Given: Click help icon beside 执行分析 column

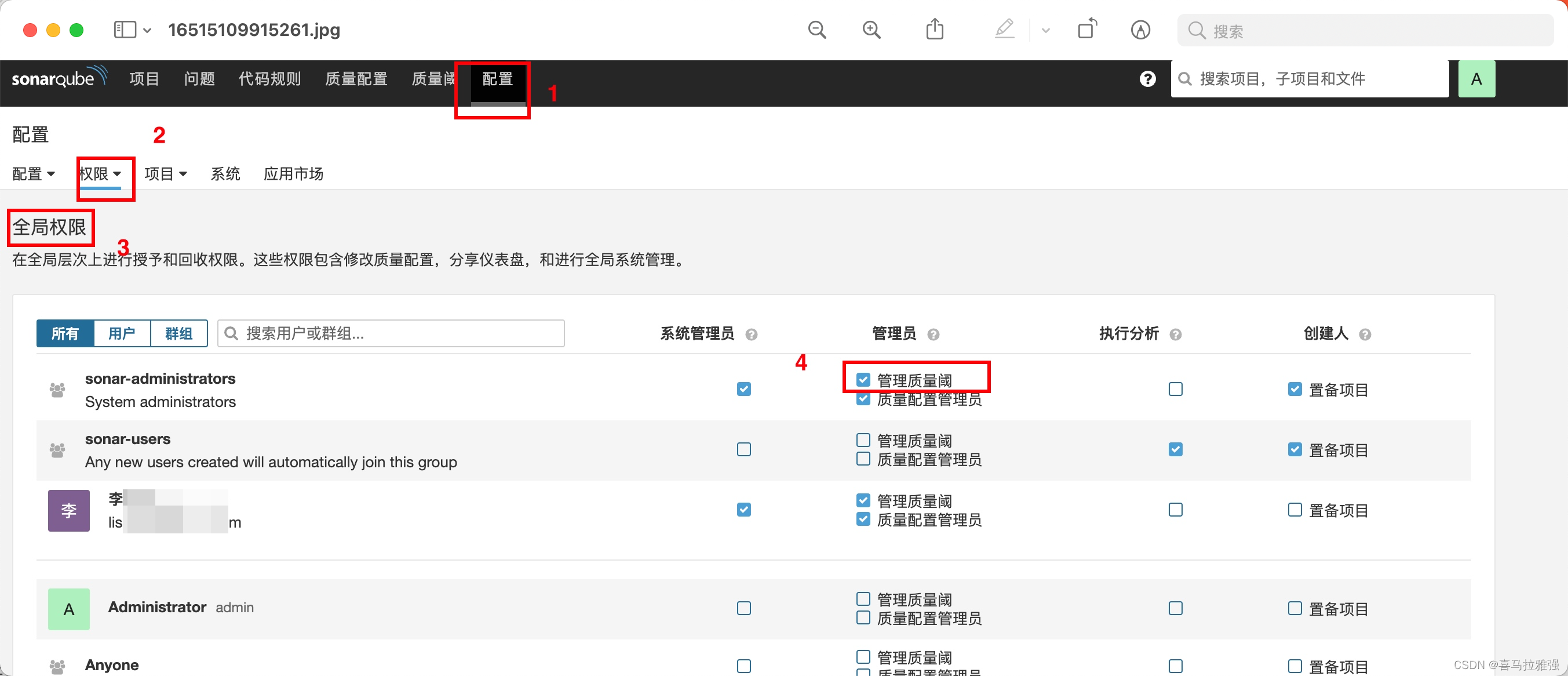Looking at the screenshot, I should [x=1175, y=335].
